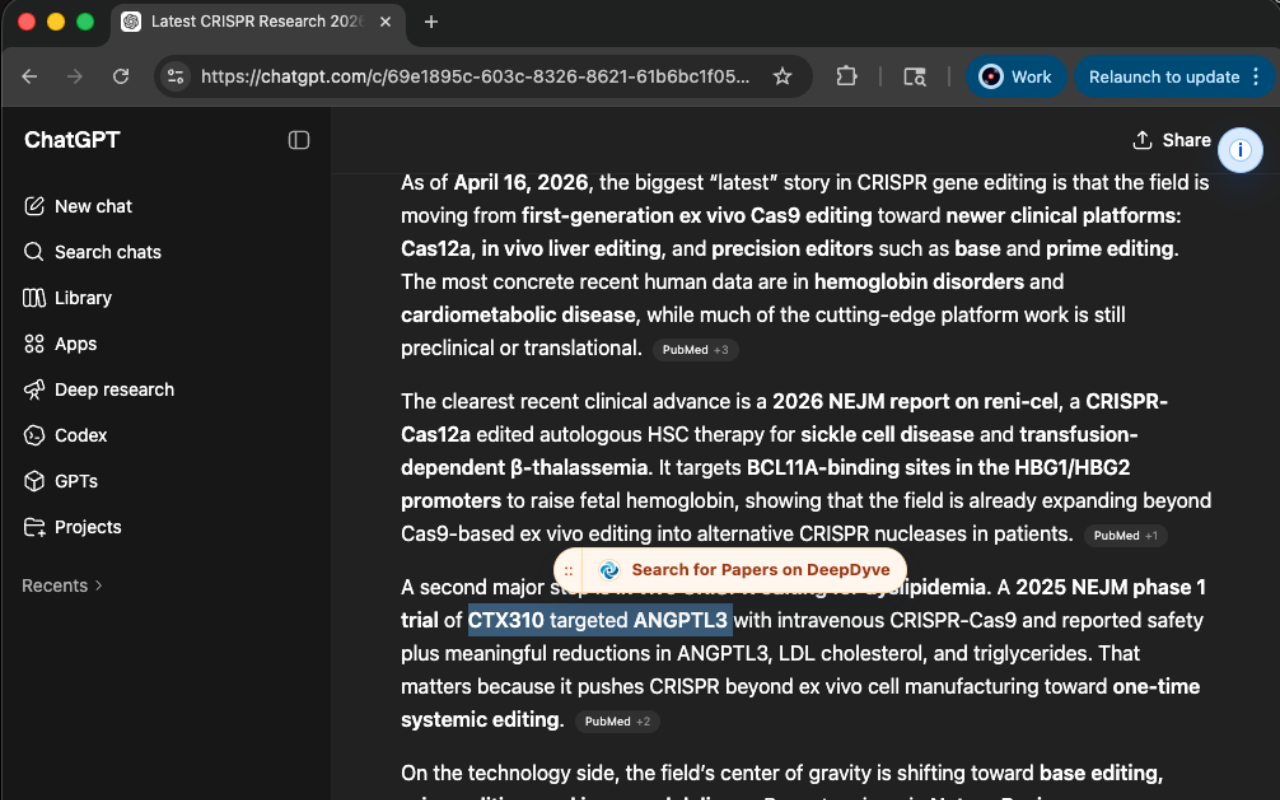Click the Share button

pyautogui.click(x=1171, y=140)
